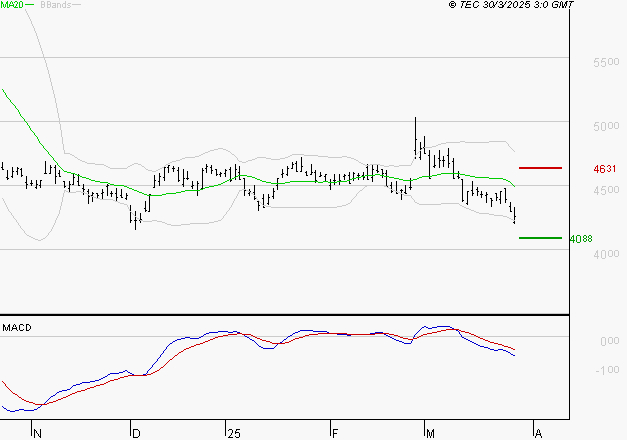Click the 4500 price axis label
The image size is (627, 440).
tap(606, 190)
